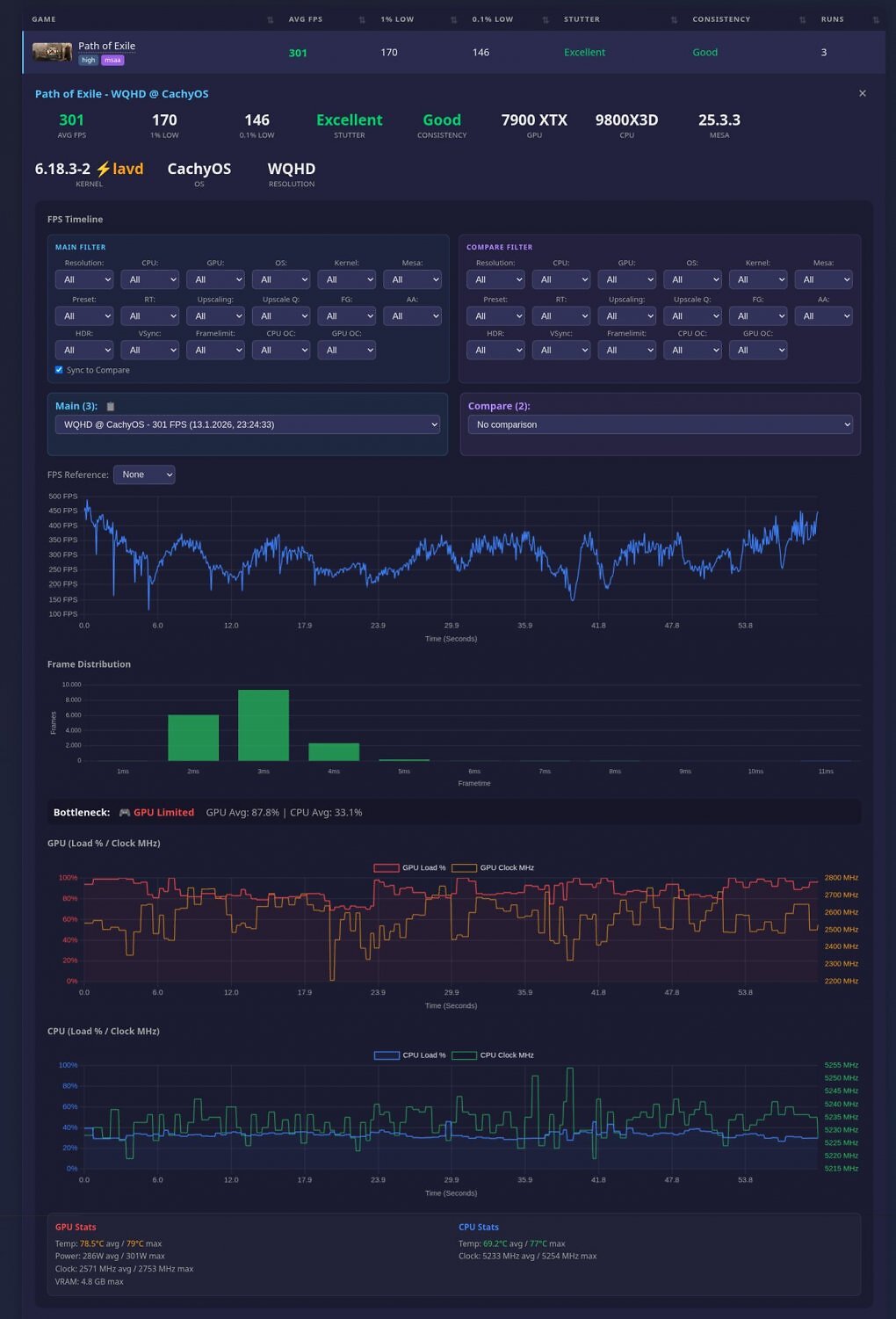Click the tallest 3ms bar in Frame Distribution

pos(264,725)
